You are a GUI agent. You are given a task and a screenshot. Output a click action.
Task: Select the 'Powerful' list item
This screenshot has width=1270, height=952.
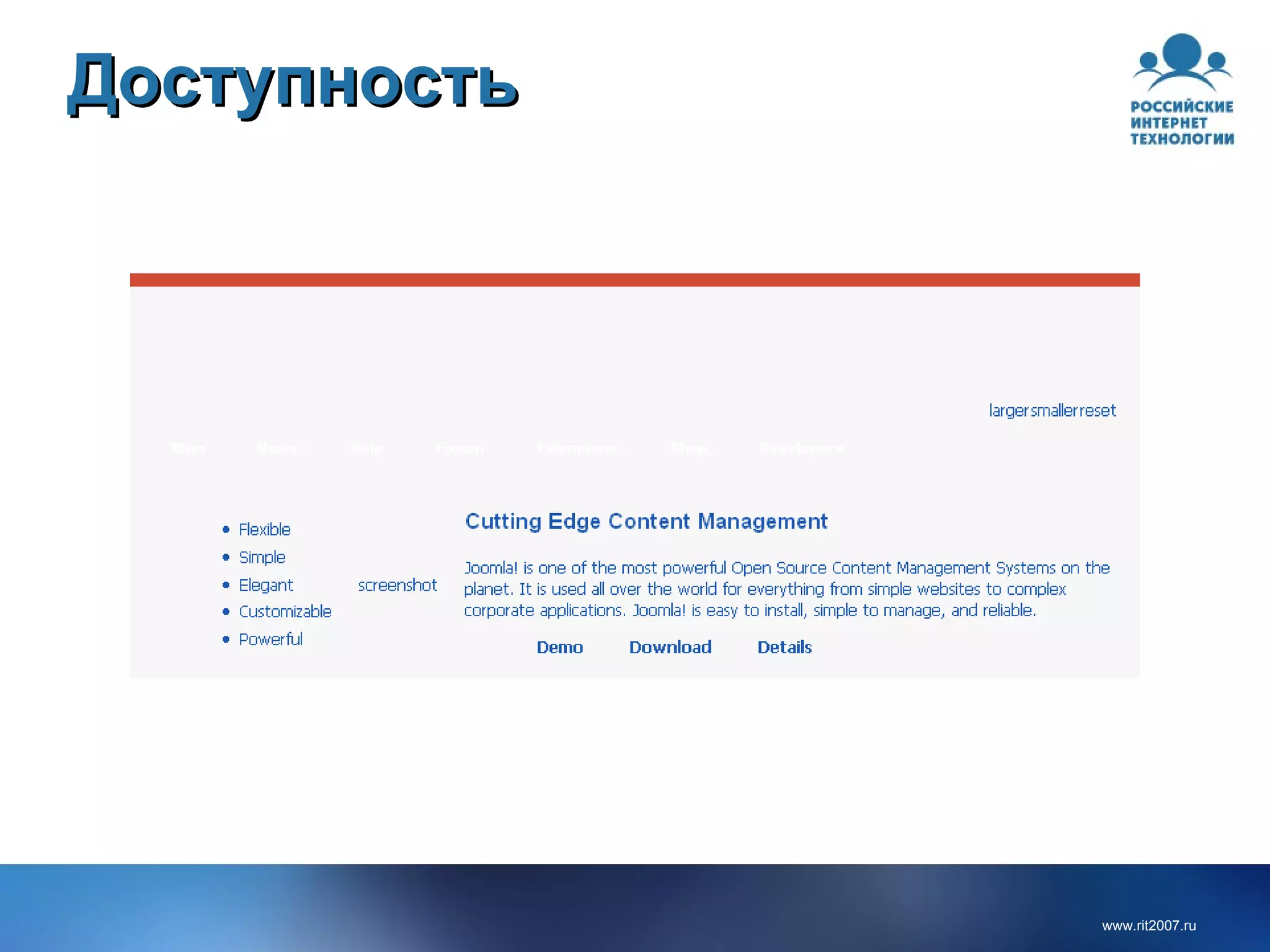[x=271, y=639]
